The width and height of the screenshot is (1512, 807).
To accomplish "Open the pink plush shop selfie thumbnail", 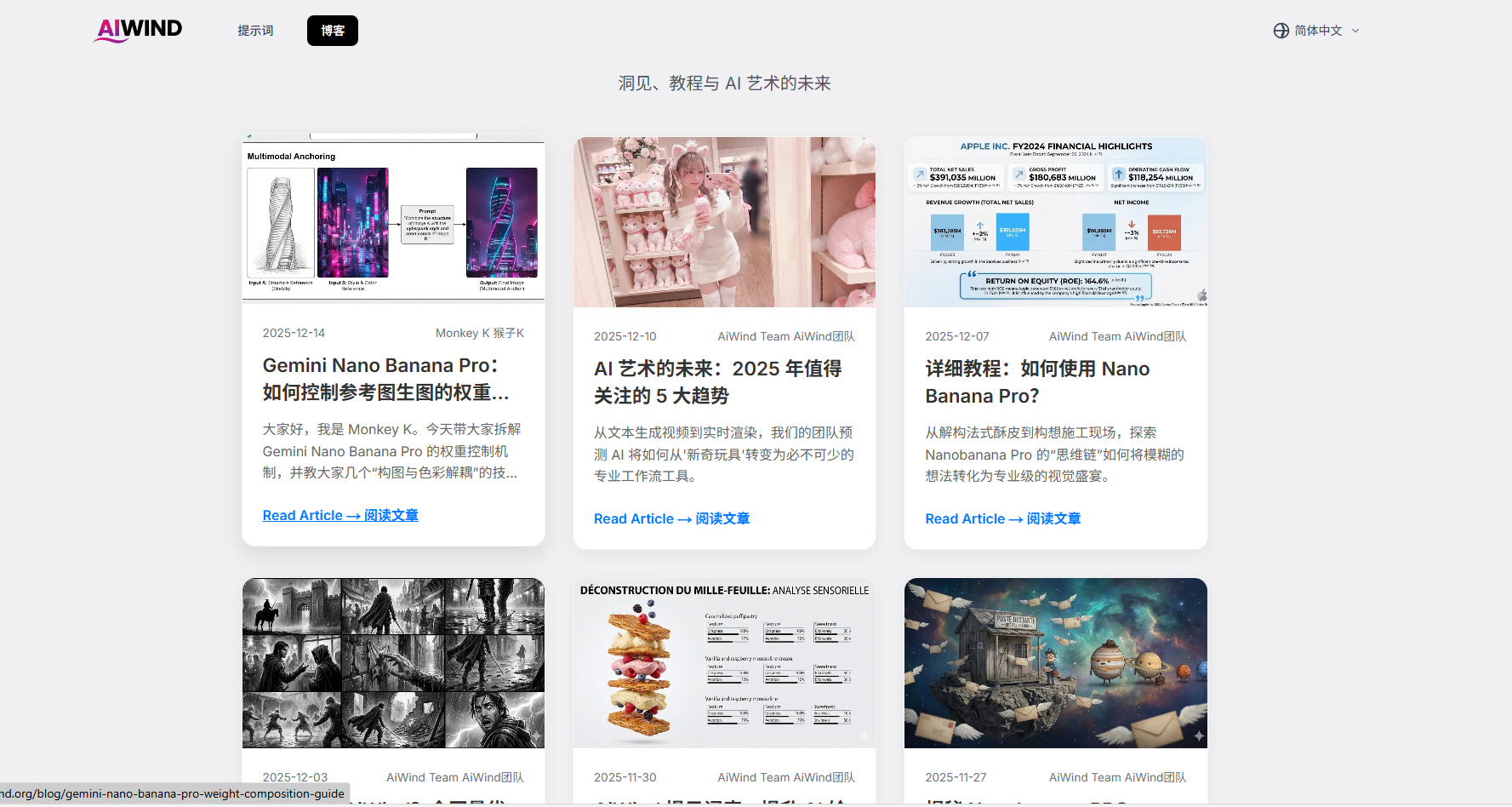I will point(724,222).
